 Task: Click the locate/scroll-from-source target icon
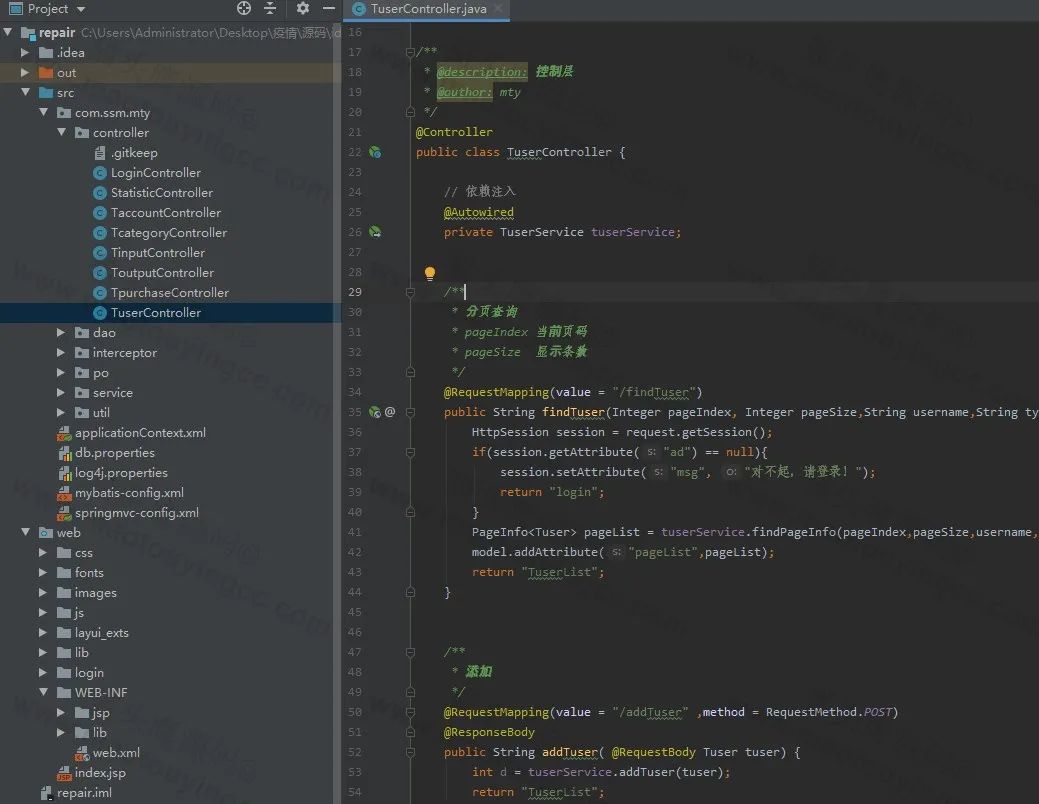[244, 9]
